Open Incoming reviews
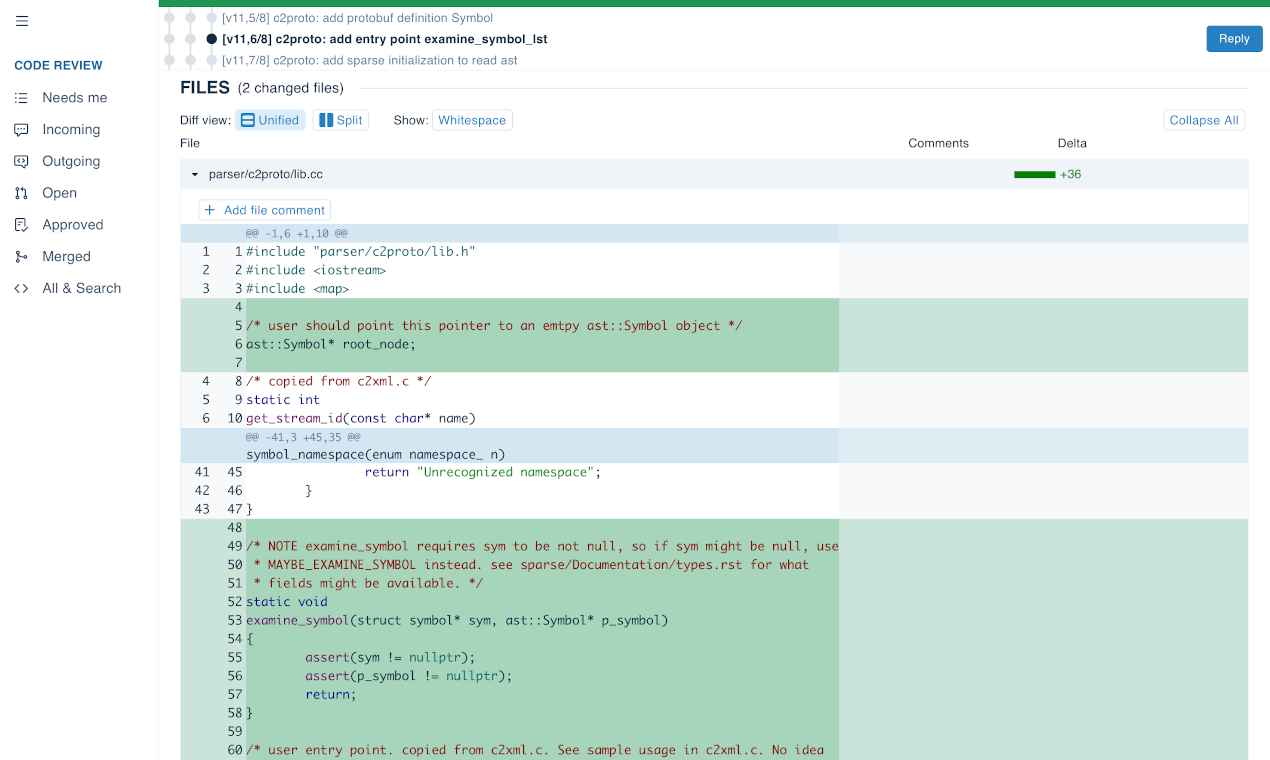This screenshot has height=760, width=1270. [x=71, y=130]
